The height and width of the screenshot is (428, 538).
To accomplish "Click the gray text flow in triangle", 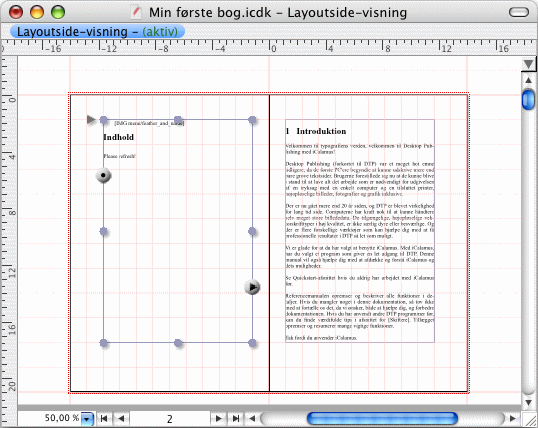I will point(91,119).
